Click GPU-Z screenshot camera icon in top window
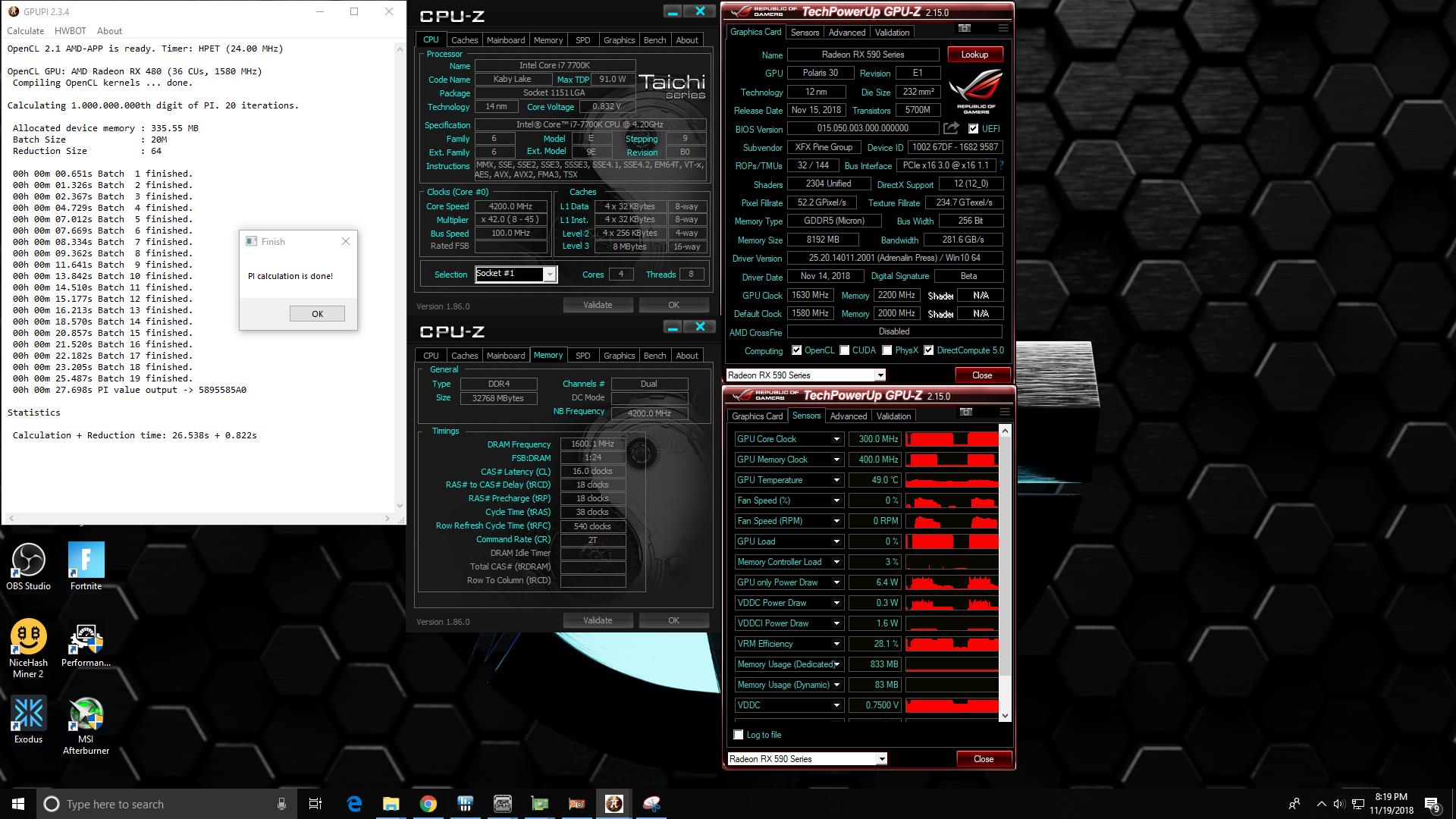1456x819 pixels. 965,28
